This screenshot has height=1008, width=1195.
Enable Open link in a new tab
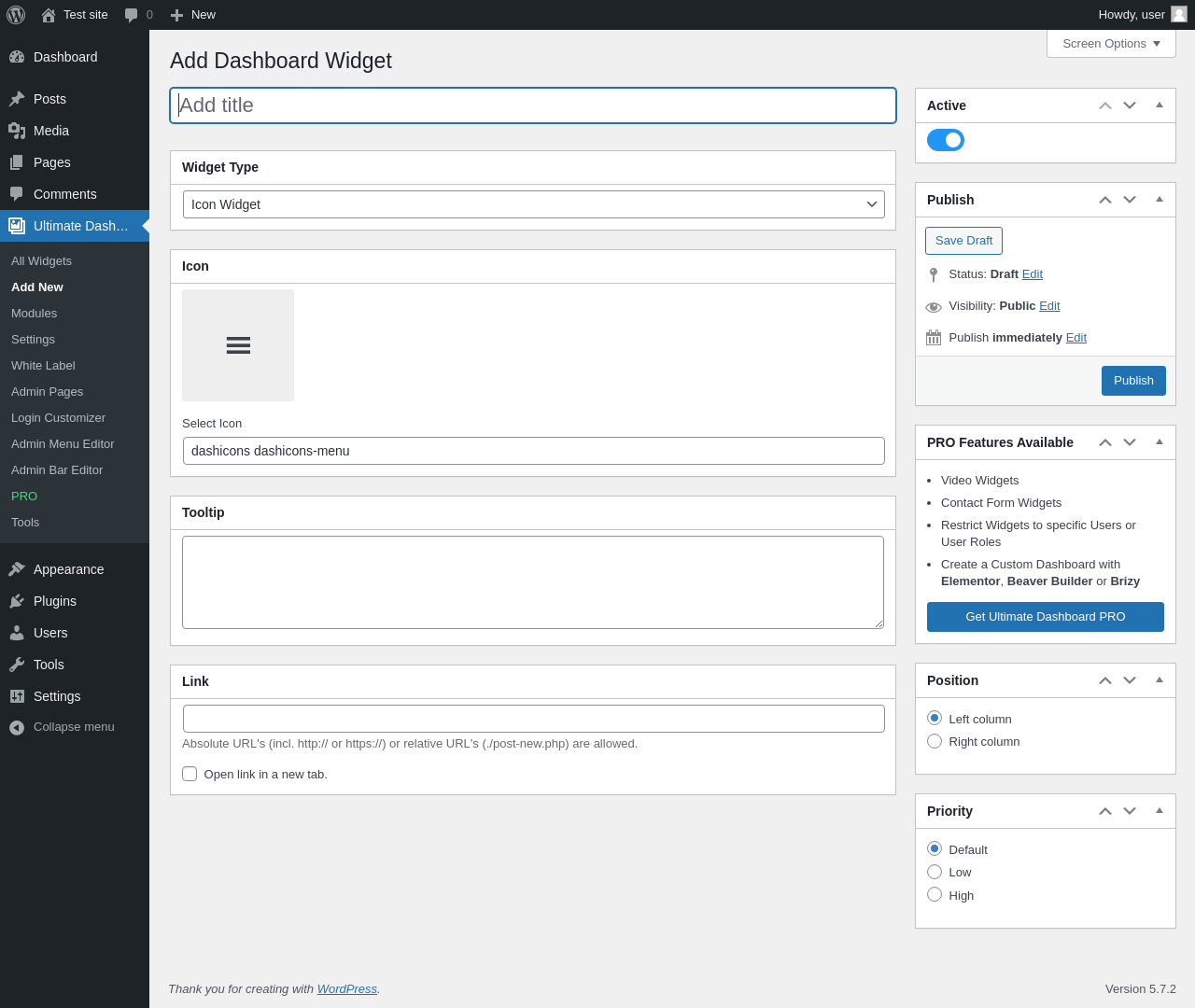(x=190, y=774)
